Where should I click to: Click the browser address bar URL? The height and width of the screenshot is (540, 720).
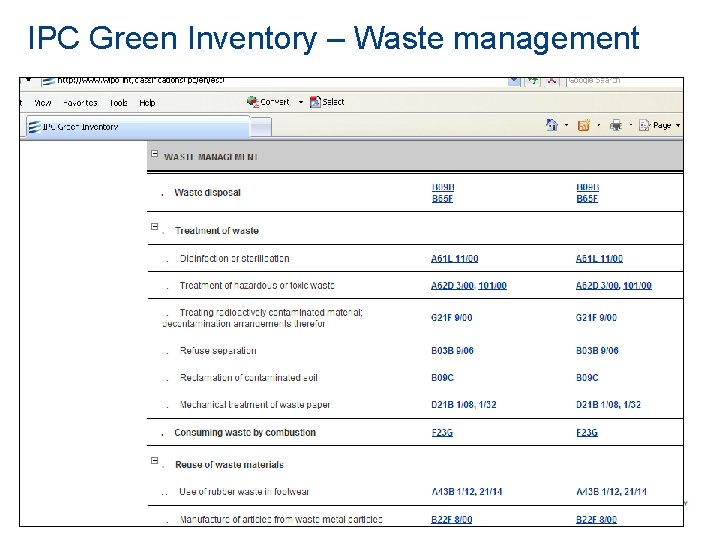[x=141, y=81]
